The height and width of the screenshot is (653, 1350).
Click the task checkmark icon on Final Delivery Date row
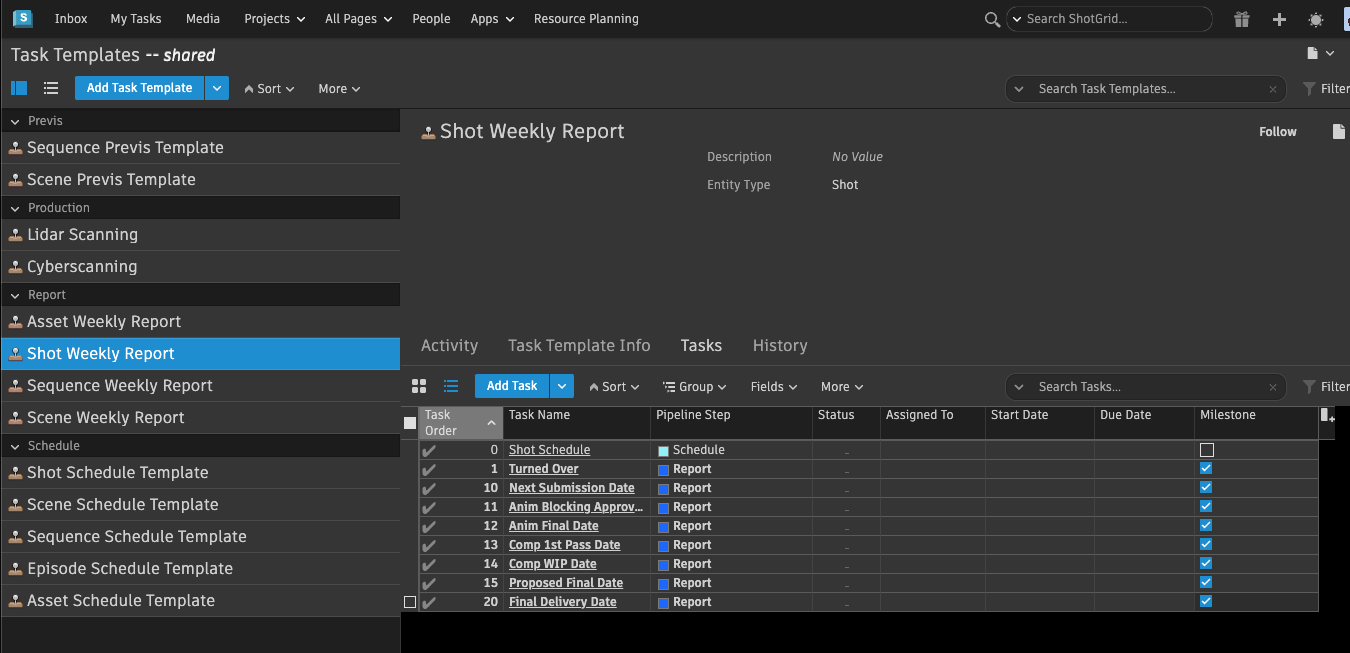429,603
